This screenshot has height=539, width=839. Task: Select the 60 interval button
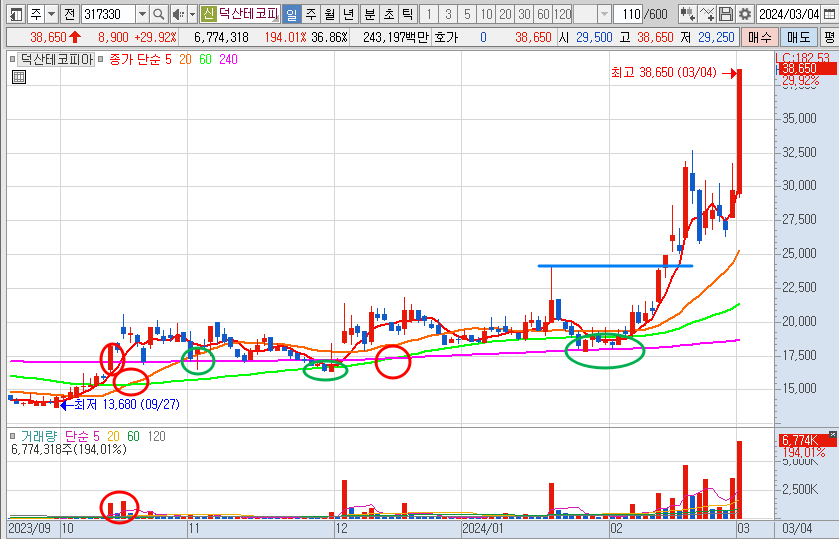(x=544, y=14)
